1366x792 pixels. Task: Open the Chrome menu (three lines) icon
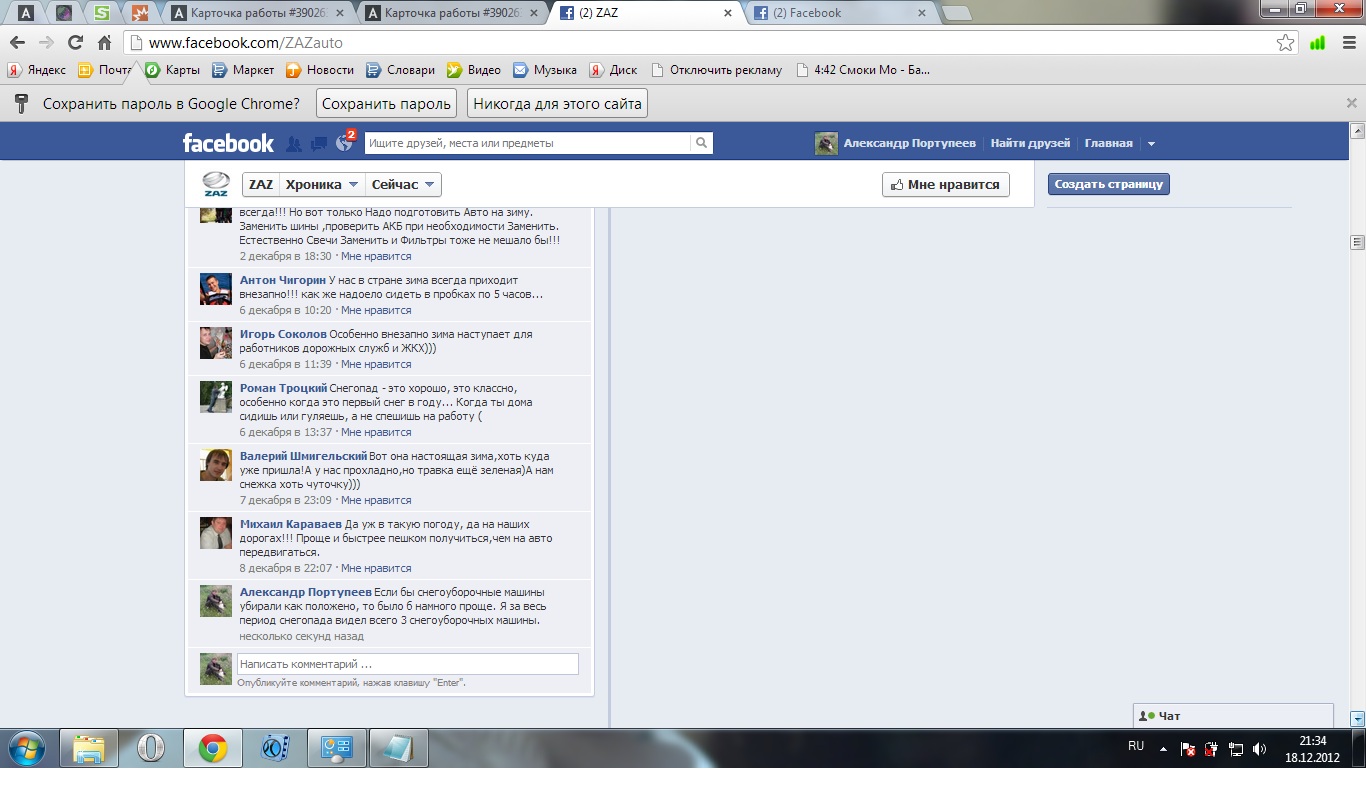pos(1347,43)
